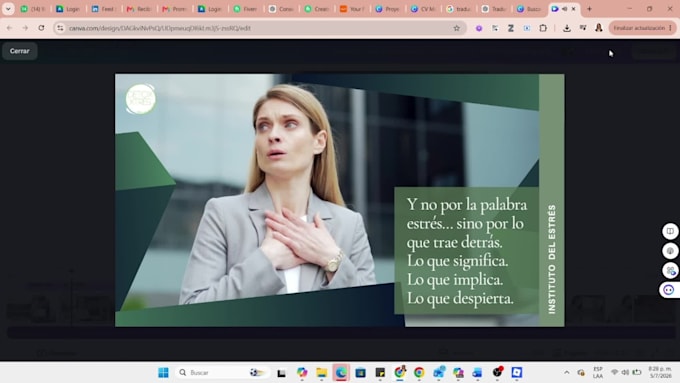Open the Canva assistant chat bubble
680x383 pixels.
point(669,290)
